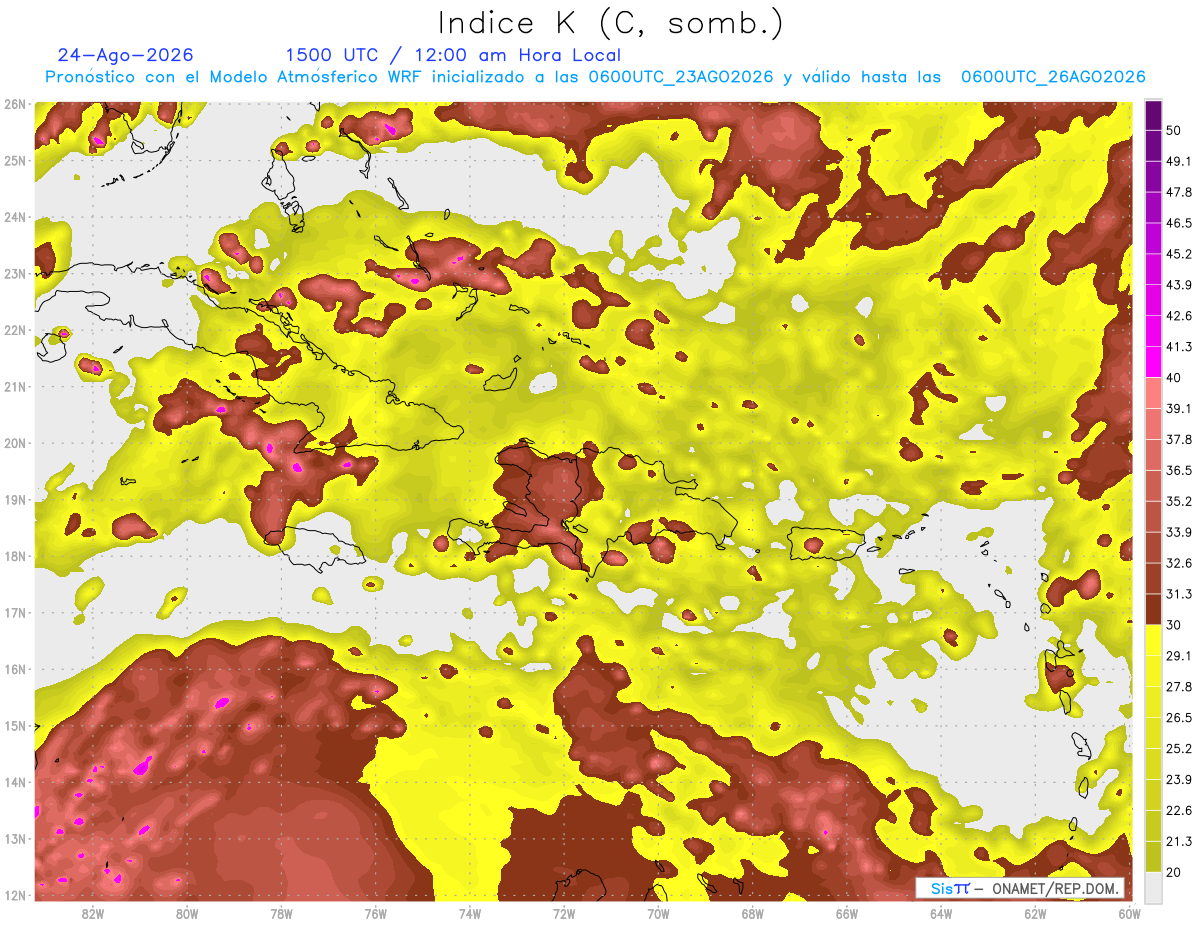The image size is (1200, 927).
Task: Click the longitude axis label "78W"
Action: [x=281, y=914]
